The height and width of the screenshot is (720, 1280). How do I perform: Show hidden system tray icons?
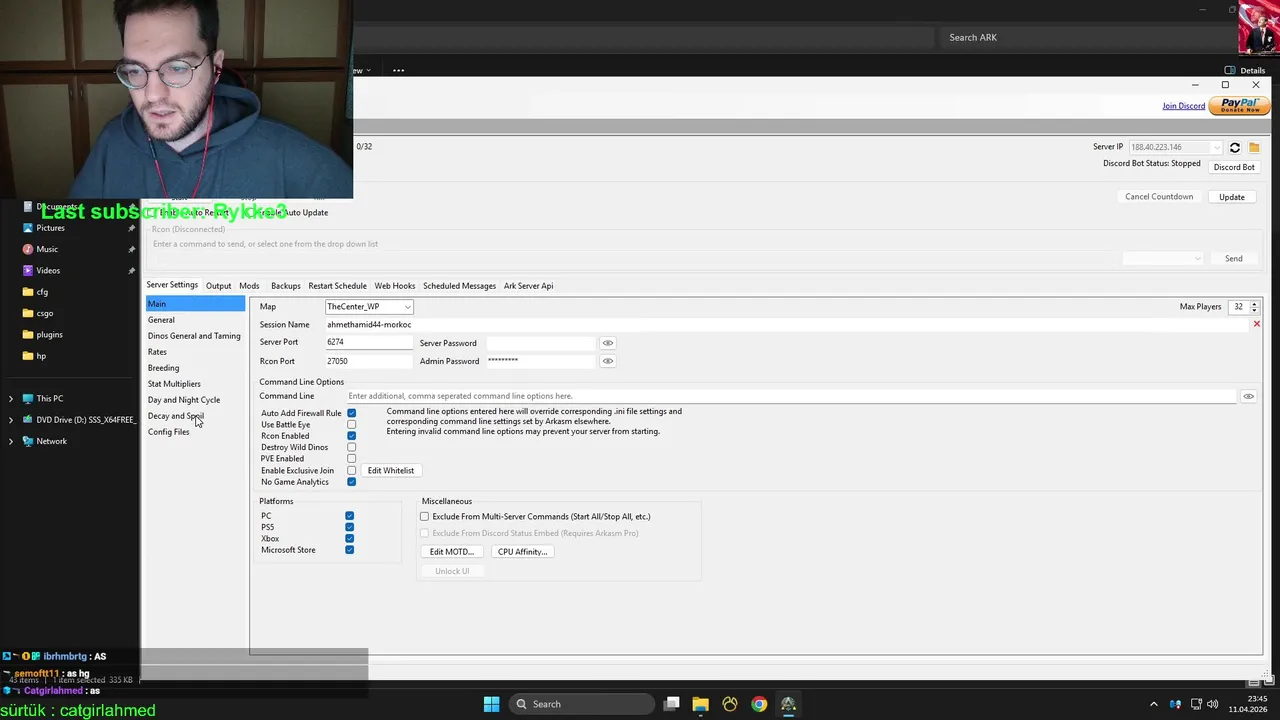[x=1153, y=704]
